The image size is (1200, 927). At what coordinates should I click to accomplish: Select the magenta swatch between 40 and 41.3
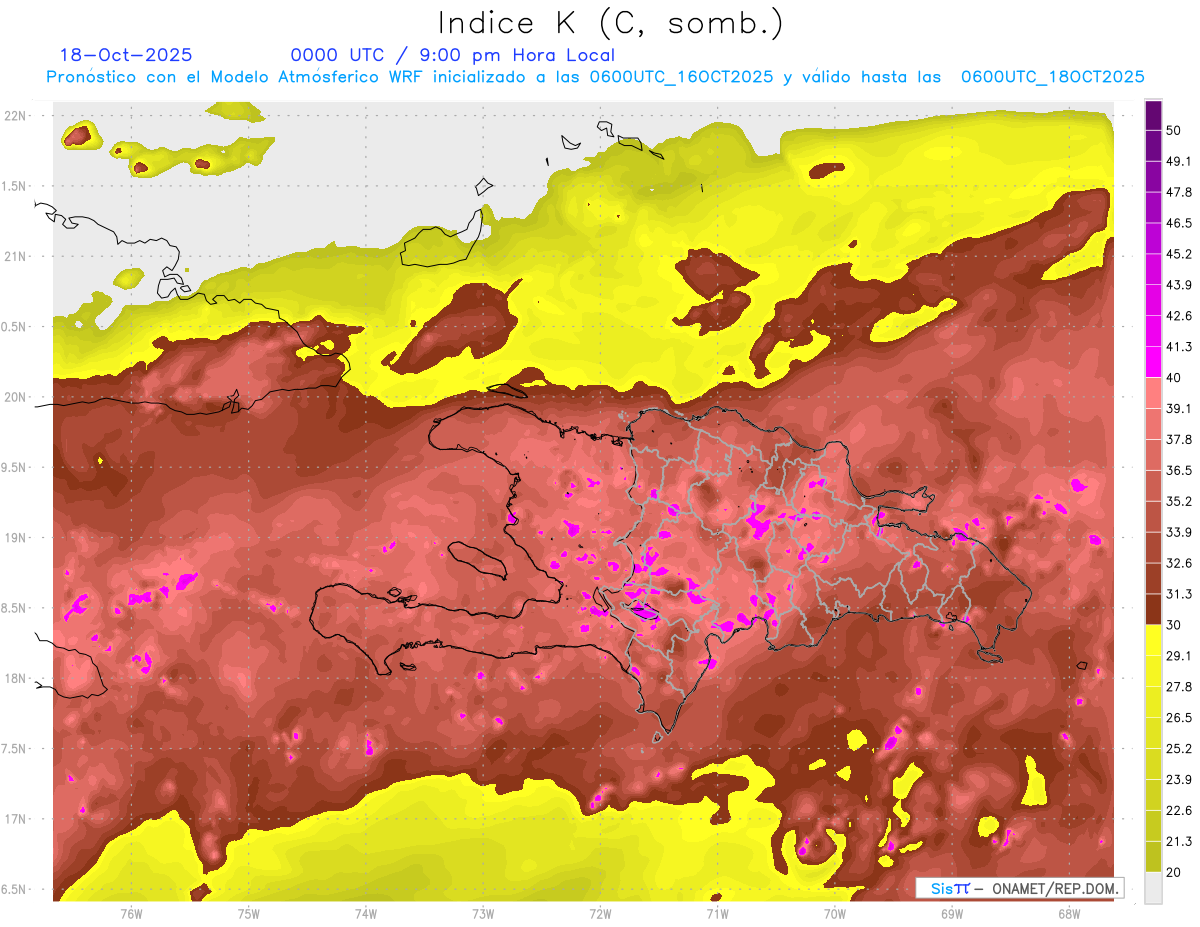[x=1153, y=362]
